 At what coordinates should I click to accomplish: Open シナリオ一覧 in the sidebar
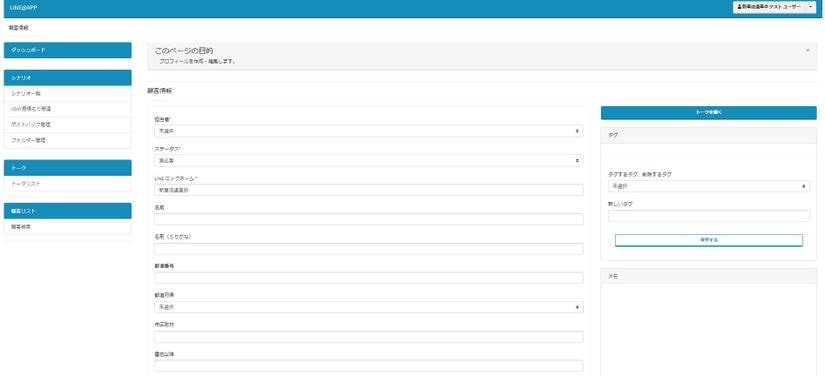[67, 94]
